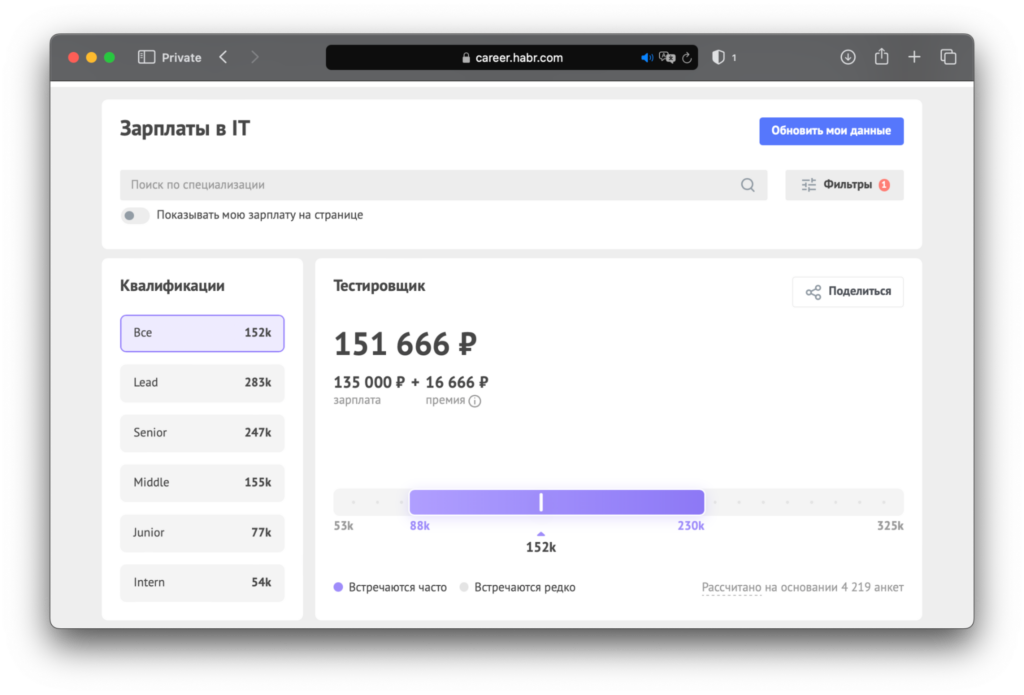Show Safari downloads
The height and width of the screenshot is (695, 1024).
tap(848, 58)
